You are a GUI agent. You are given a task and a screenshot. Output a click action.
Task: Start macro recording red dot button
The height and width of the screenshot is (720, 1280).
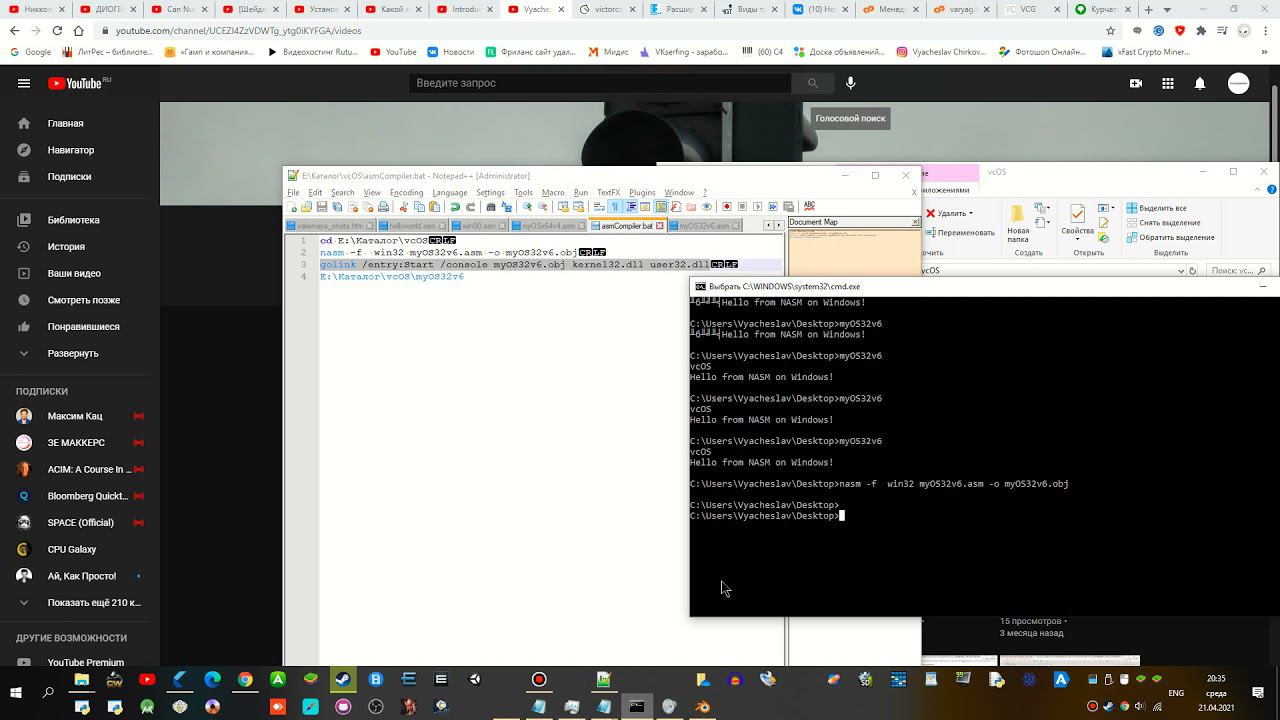point(726,207)
